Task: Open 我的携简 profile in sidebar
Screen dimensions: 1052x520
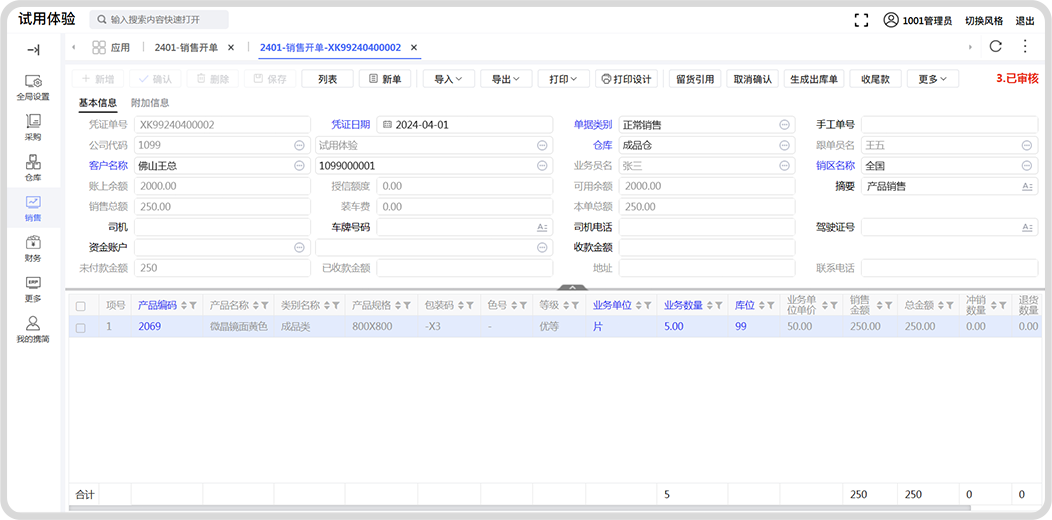Action: (34, 329)
